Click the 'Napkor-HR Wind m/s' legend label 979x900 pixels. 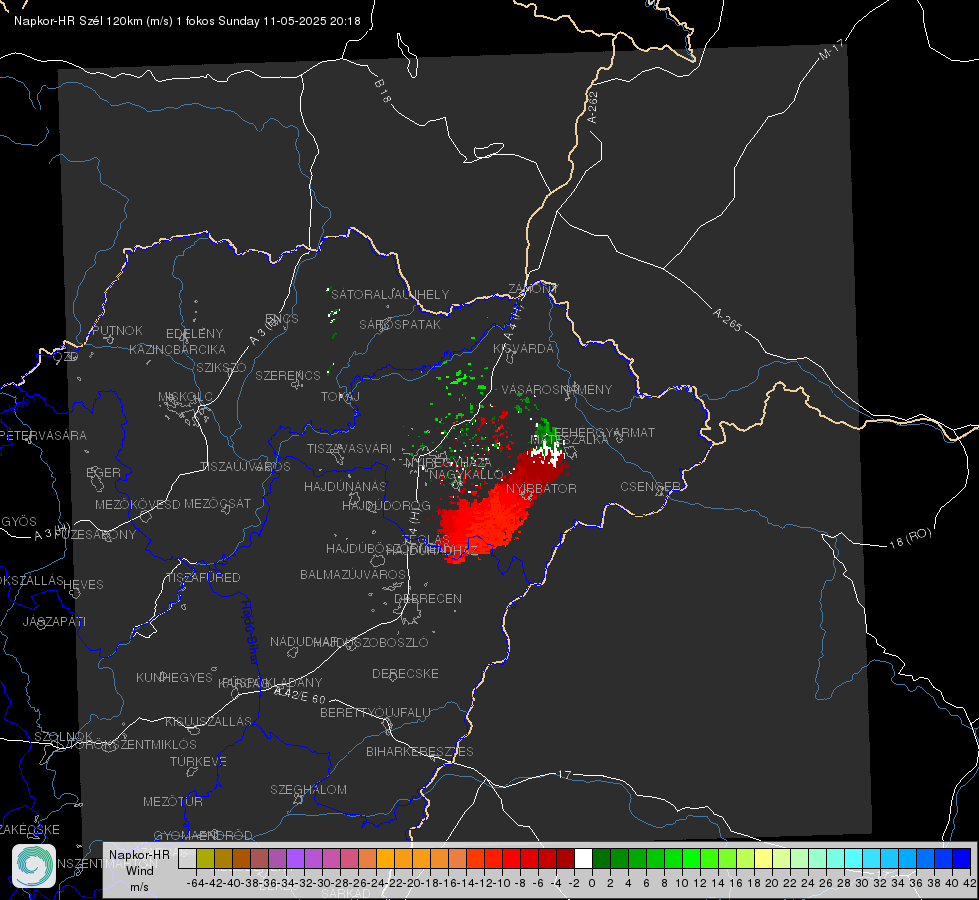[x=139, y=870]
